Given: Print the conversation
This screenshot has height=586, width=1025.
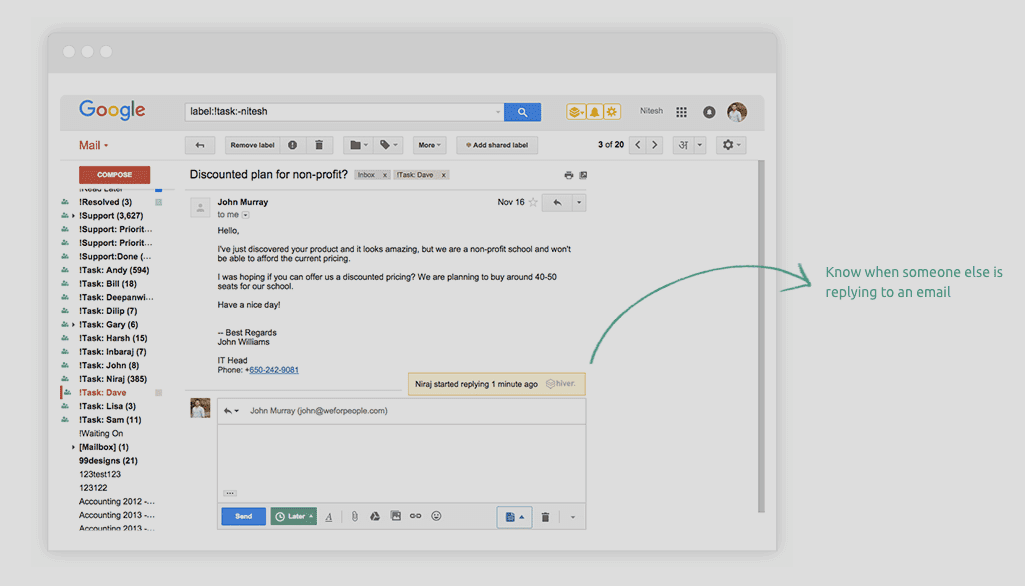Looking at the screenshot, I should (569, 175).
